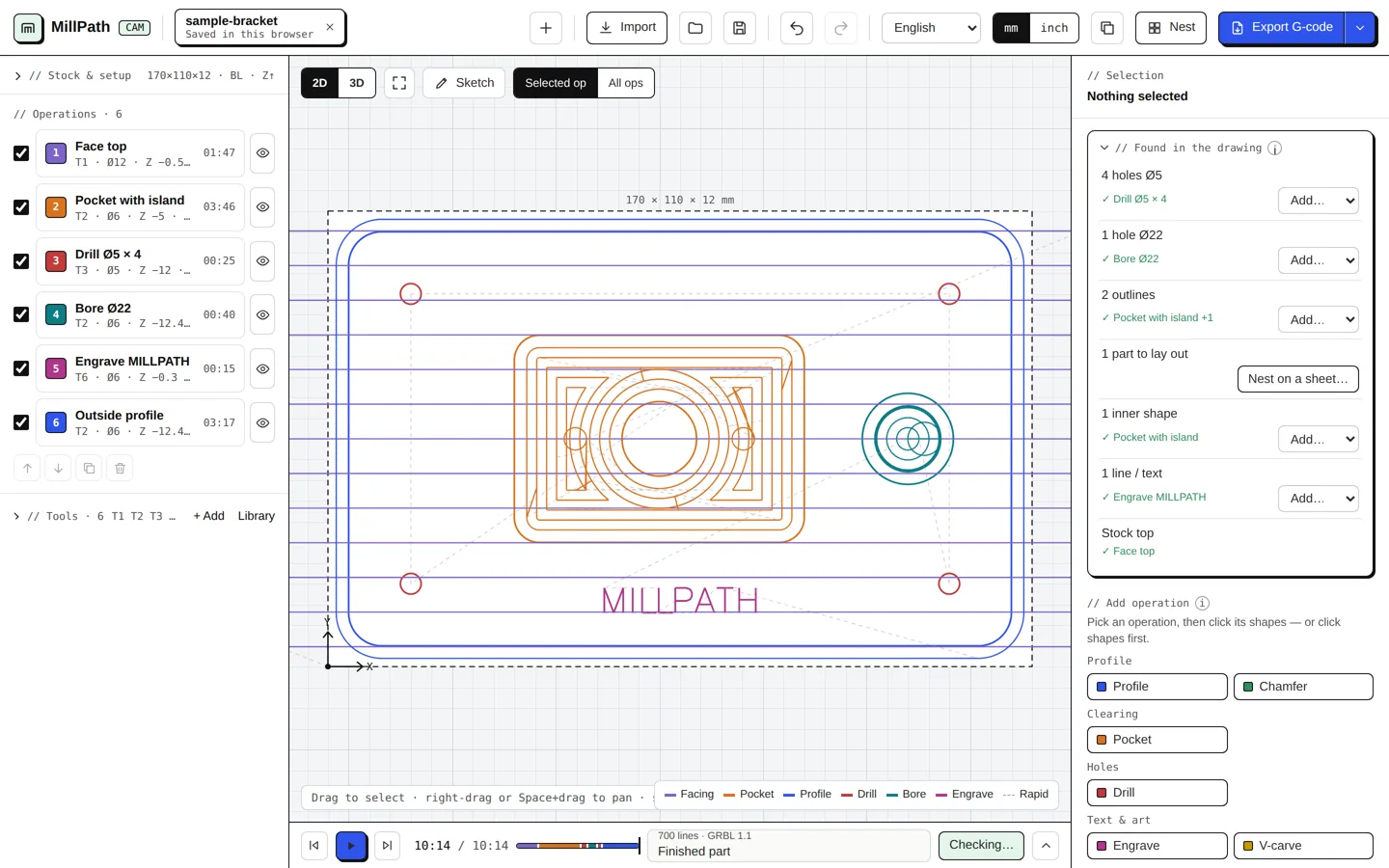Save the project using the floppy disk icon
This screenshot has height=868, width=1389.
point(740,28)
